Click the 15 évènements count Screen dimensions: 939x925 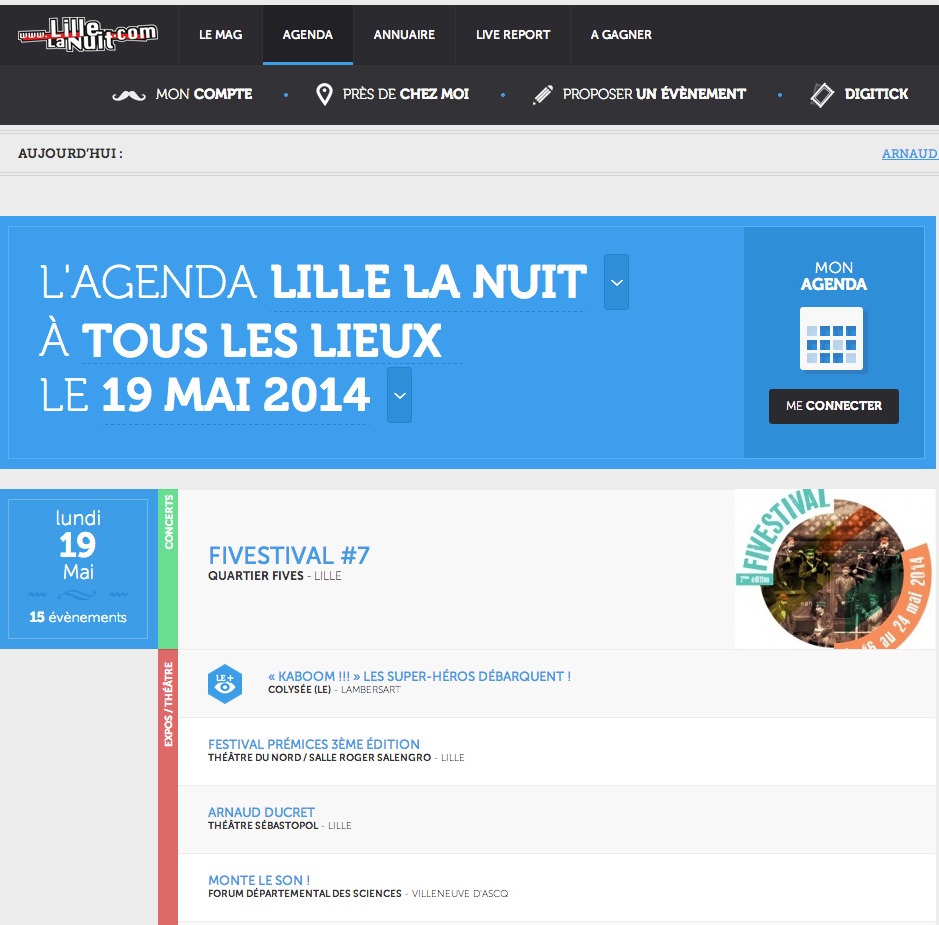(x=78, y=617)
